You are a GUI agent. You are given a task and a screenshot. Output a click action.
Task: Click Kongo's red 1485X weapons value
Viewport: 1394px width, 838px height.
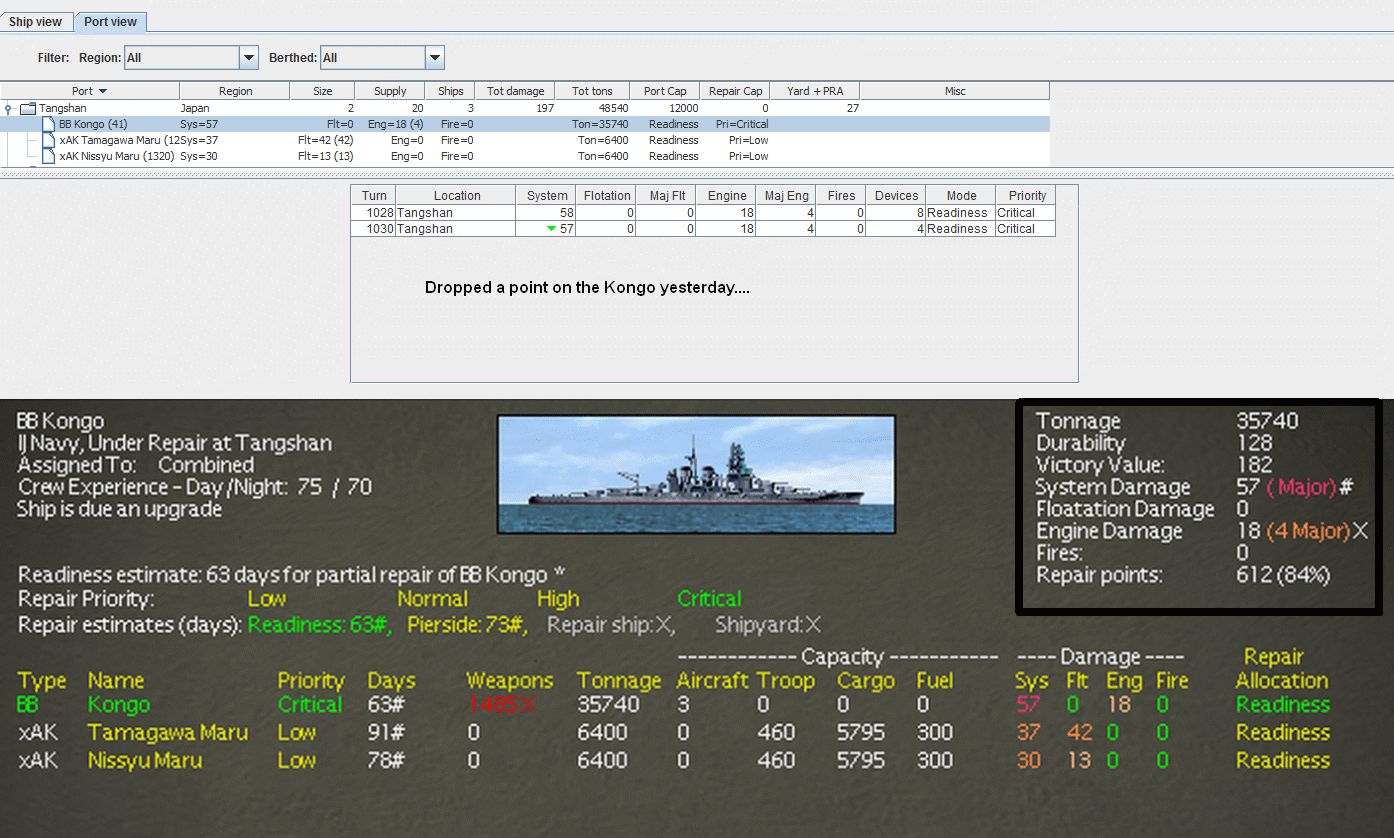tap(501, 704)
